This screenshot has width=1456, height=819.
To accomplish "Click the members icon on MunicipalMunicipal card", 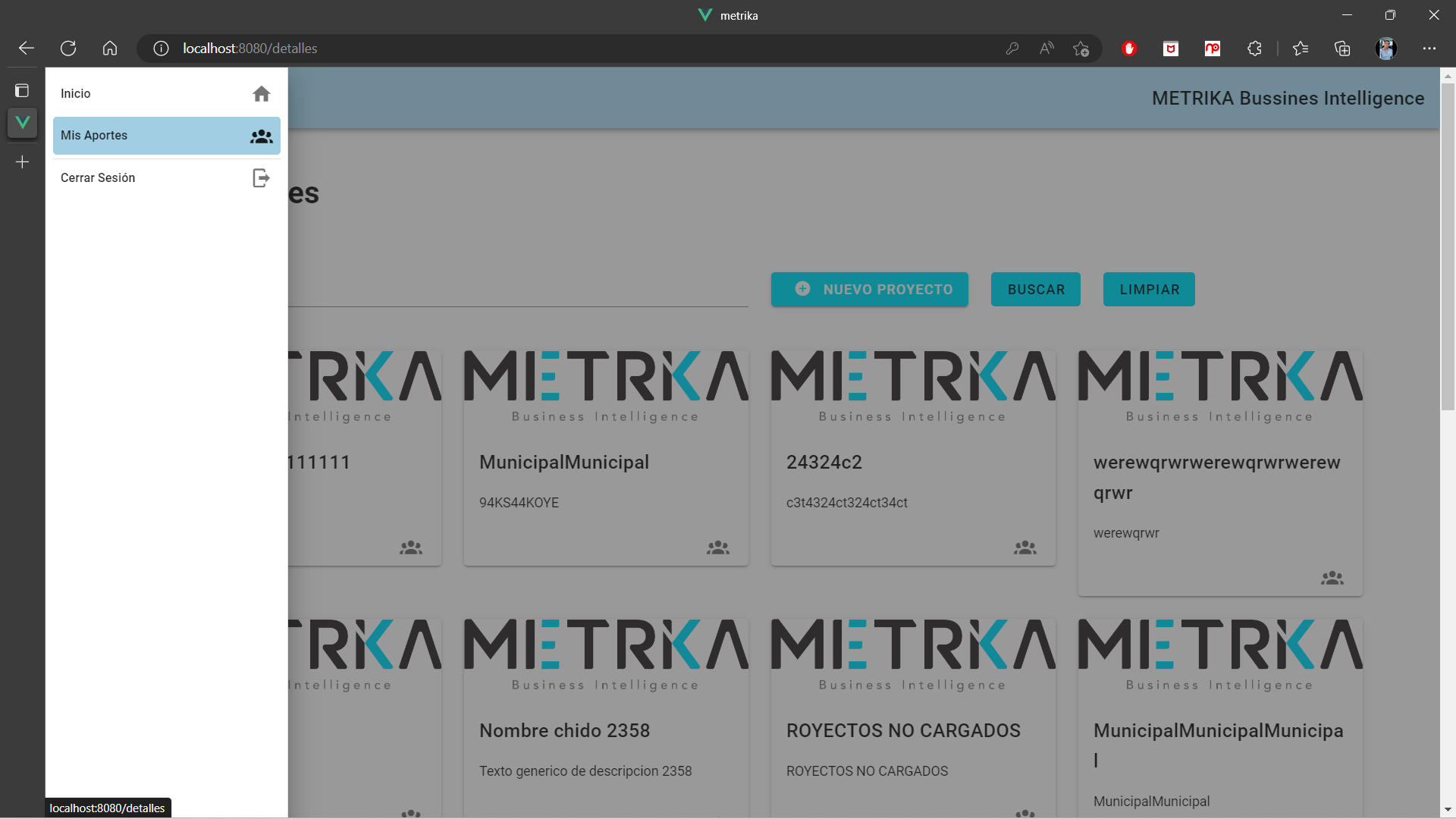I will point(718,548).
